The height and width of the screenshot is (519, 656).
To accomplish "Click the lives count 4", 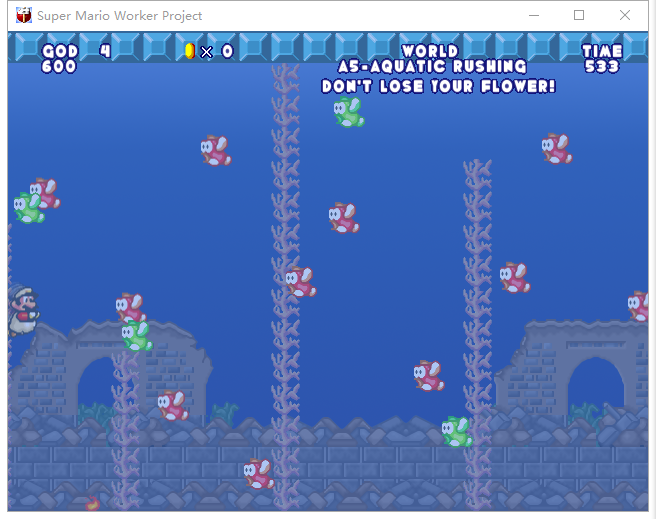I will [105, 51].
